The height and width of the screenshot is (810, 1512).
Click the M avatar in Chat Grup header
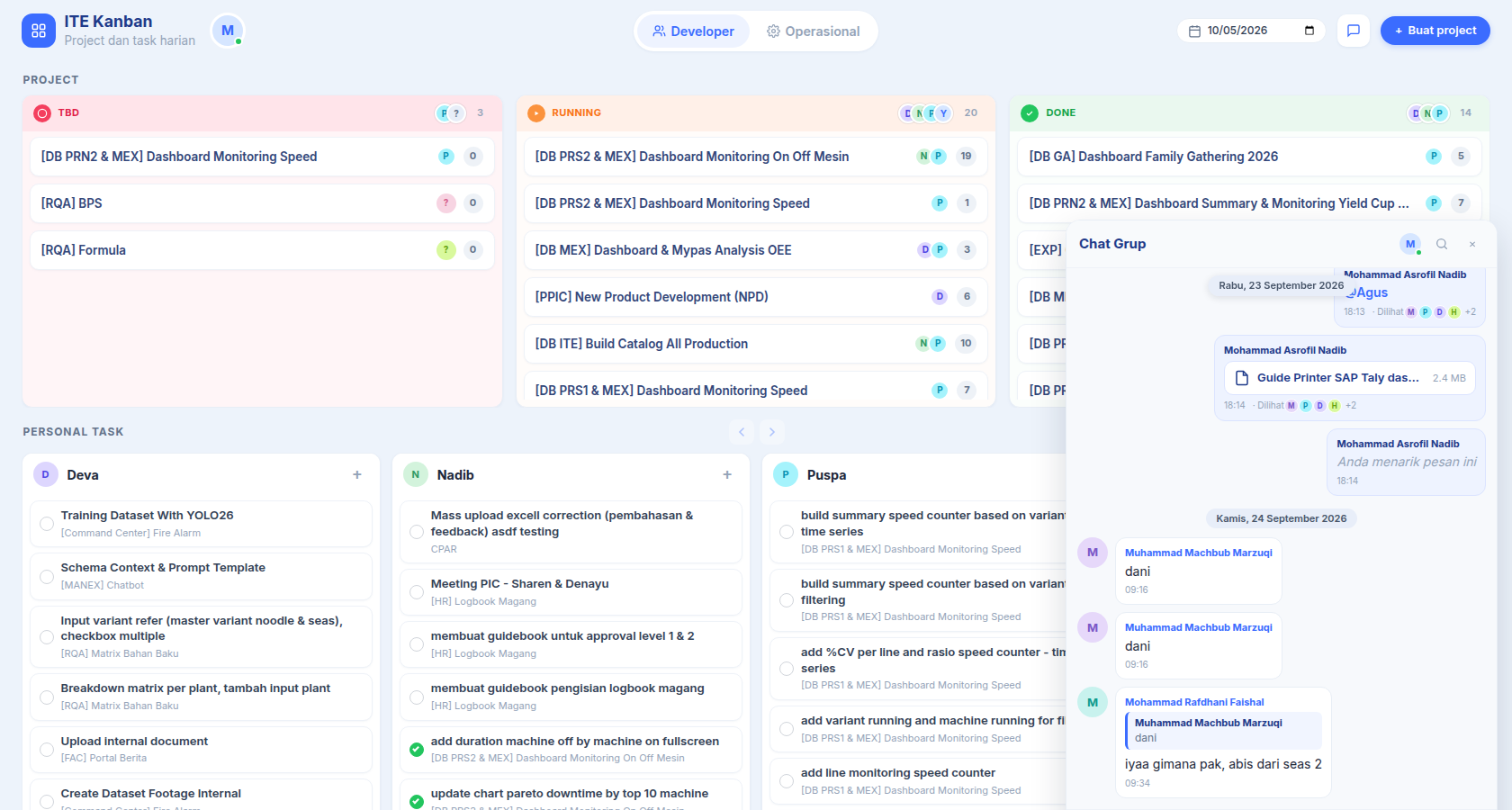click(1410, 244)
